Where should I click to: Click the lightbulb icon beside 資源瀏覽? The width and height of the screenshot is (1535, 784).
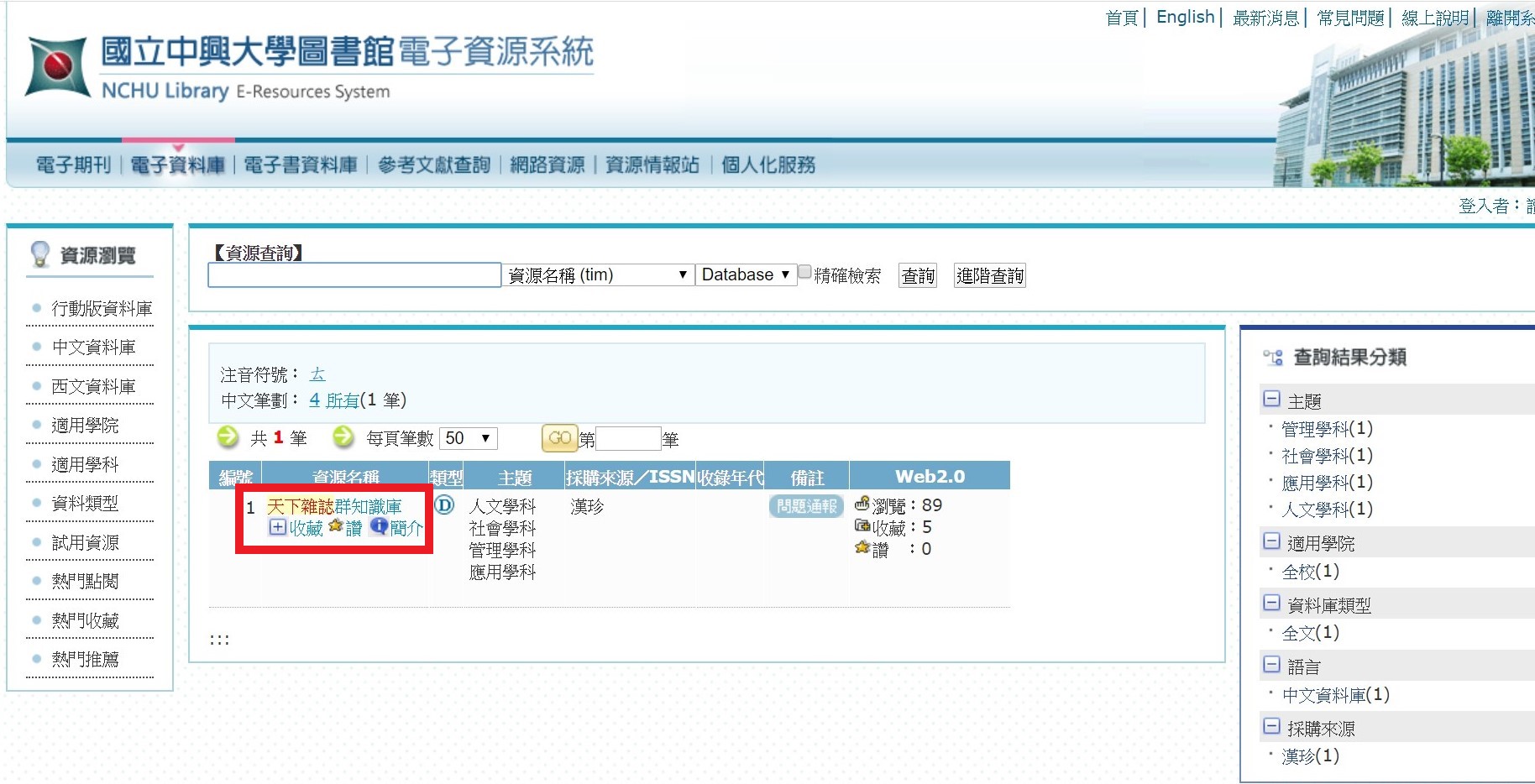coord(39,253)
